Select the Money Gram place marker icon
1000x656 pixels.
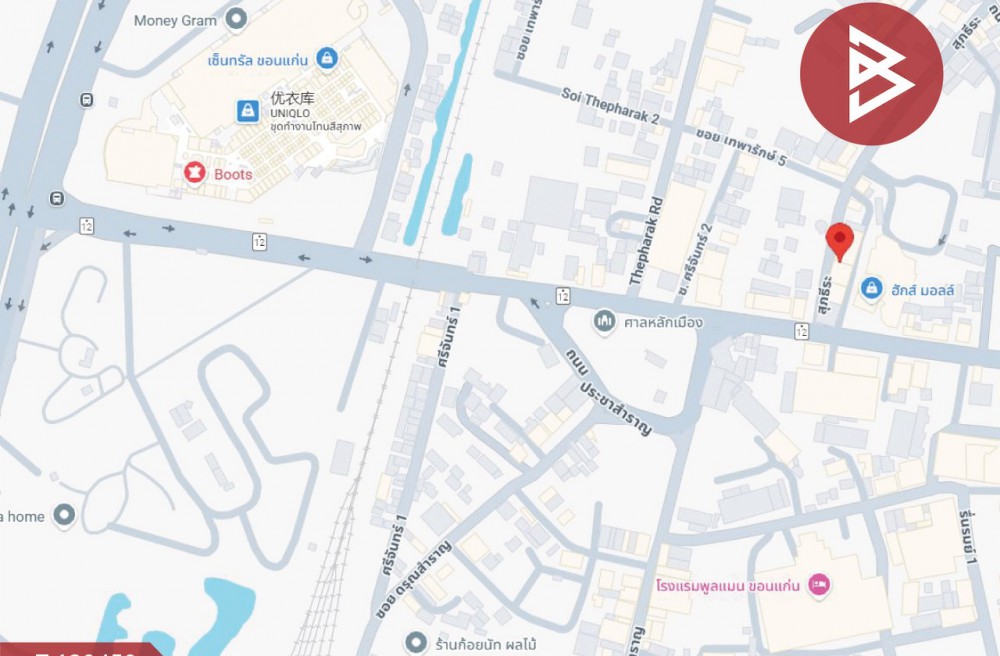click(x=237, y=19)
